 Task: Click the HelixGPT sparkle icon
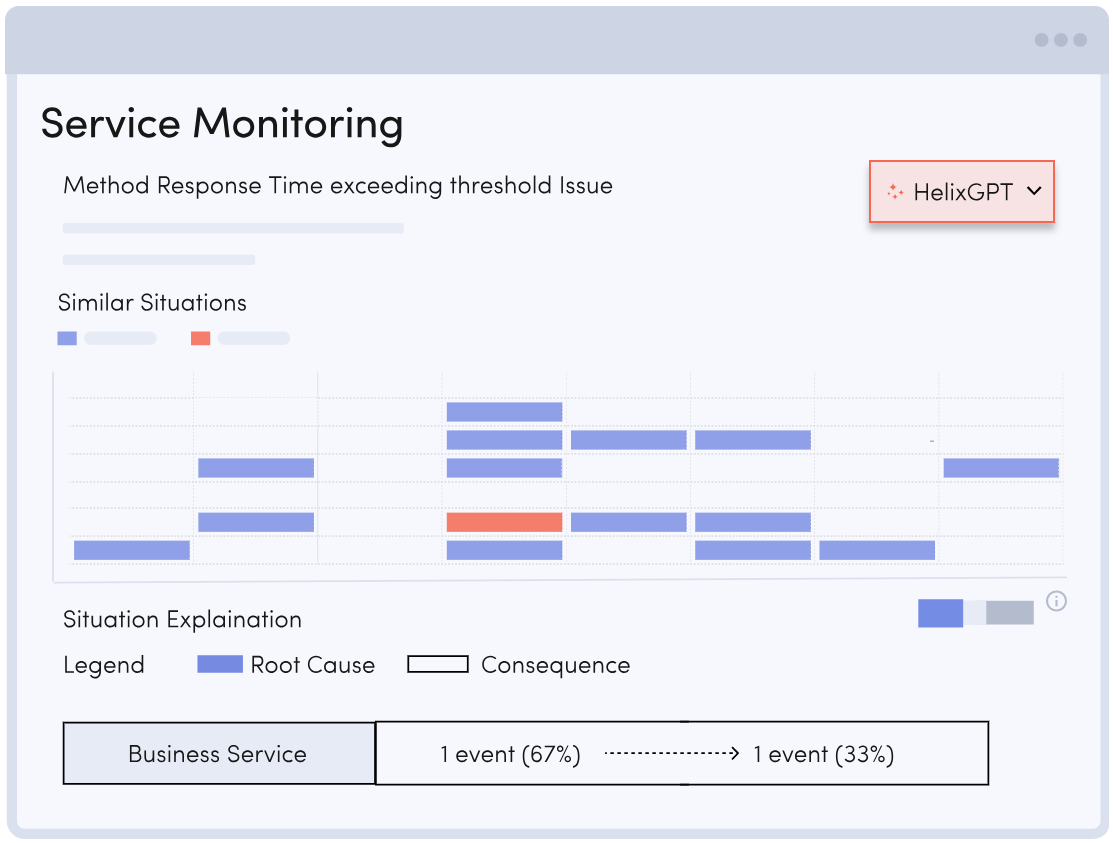point(895,192)
